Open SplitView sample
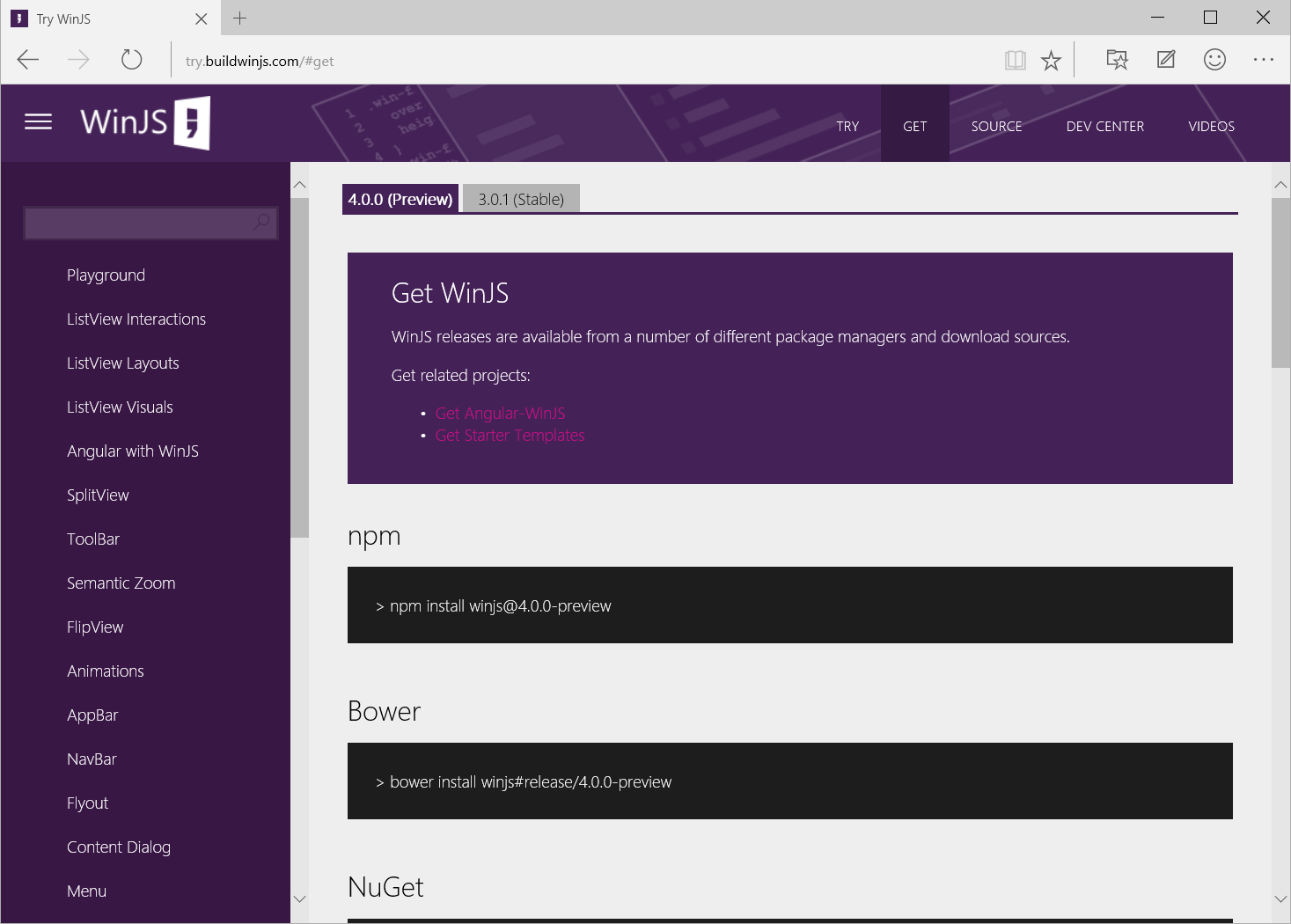This screenshot has width=1291, height=924. pyautogui.click(x=98, y=495)
